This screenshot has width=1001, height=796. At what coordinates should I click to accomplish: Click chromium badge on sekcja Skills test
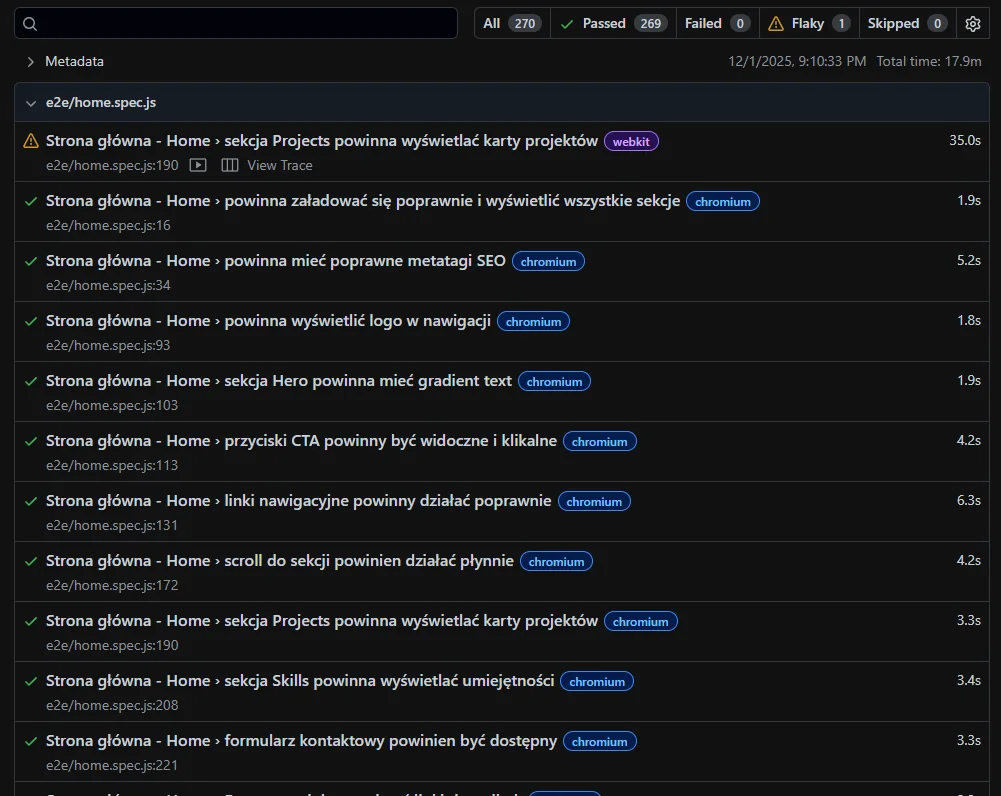[597, 682]
